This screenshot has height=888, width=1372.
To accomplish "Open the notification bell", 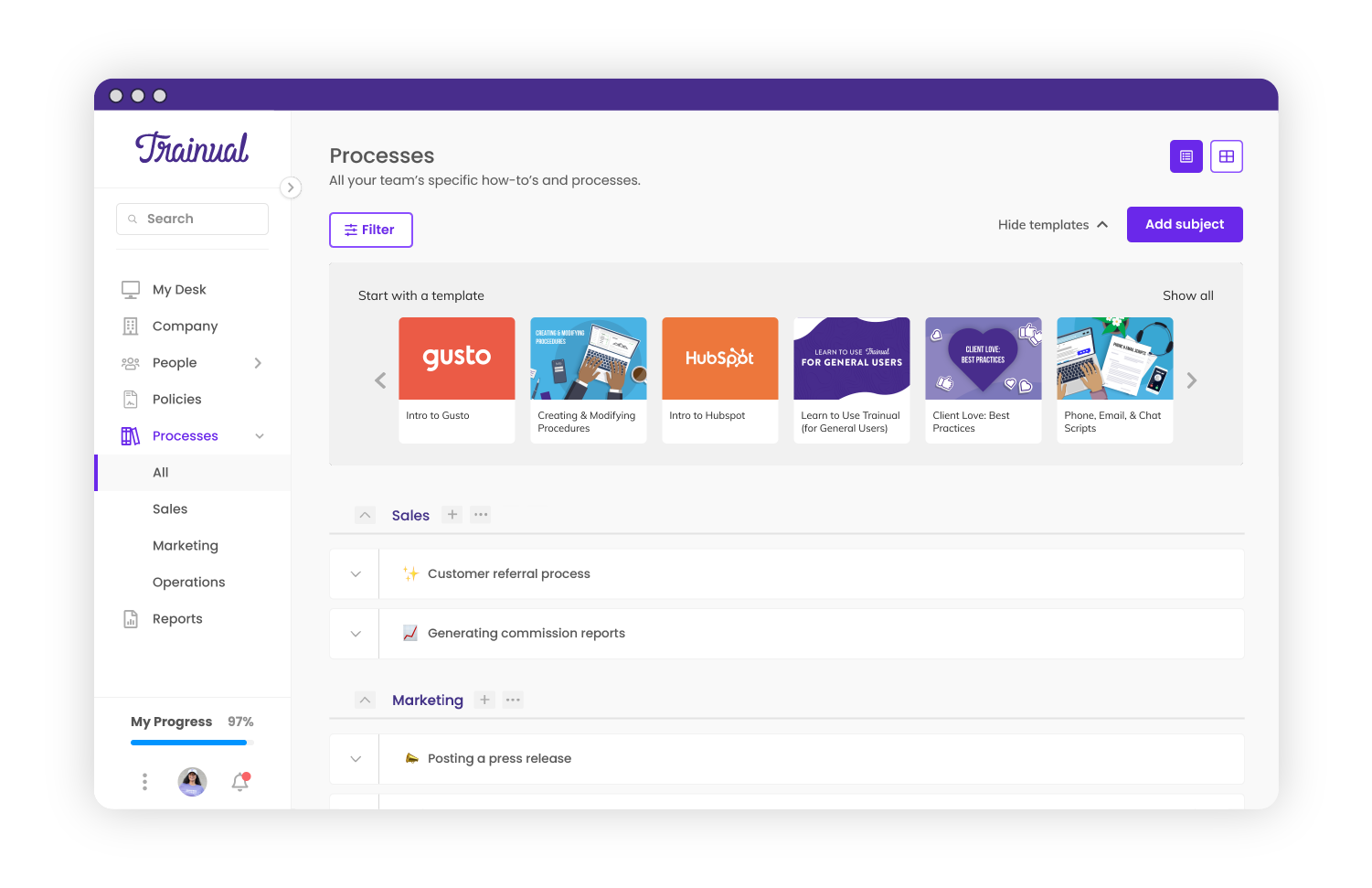I will [239, 782].
